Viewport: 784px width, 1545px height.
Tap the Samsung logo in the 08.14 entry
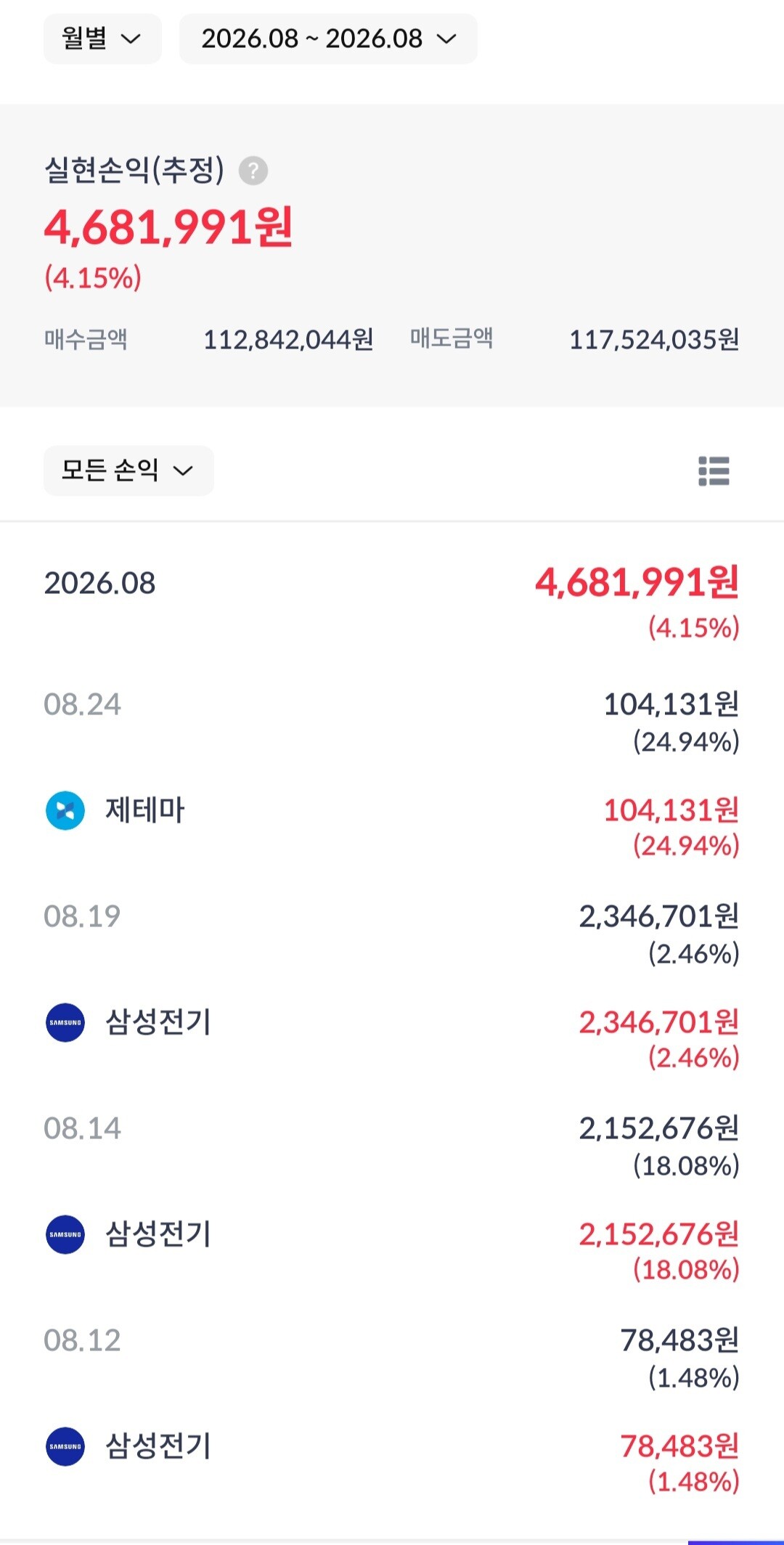pyautogui.click(x=65, y=1234)
